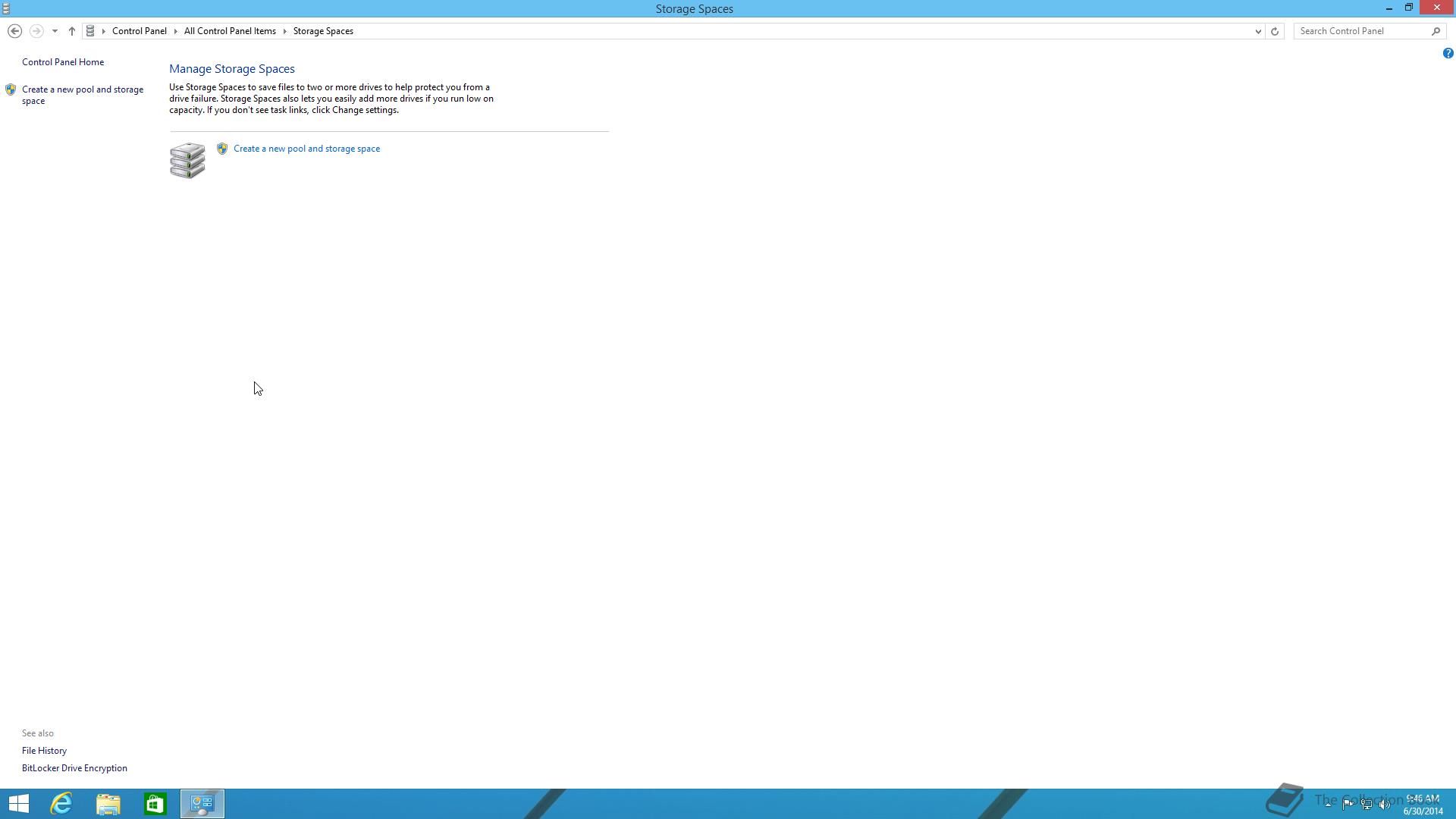Click sidebar Create a new pool link
Viewport: 1456px width, 819px height.
pos(83,95)
